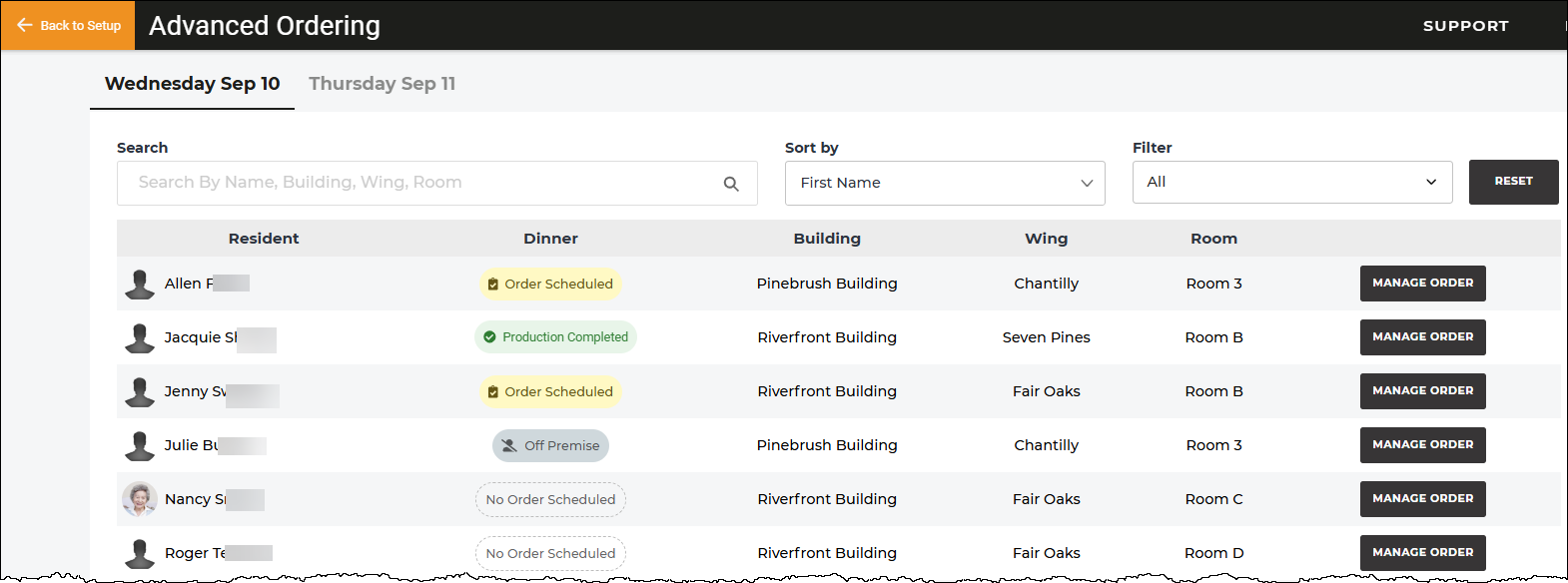Click Pinebrush Building in Allen's row
Viewport: 1568px width, 583px height.
tap(827, 284)
